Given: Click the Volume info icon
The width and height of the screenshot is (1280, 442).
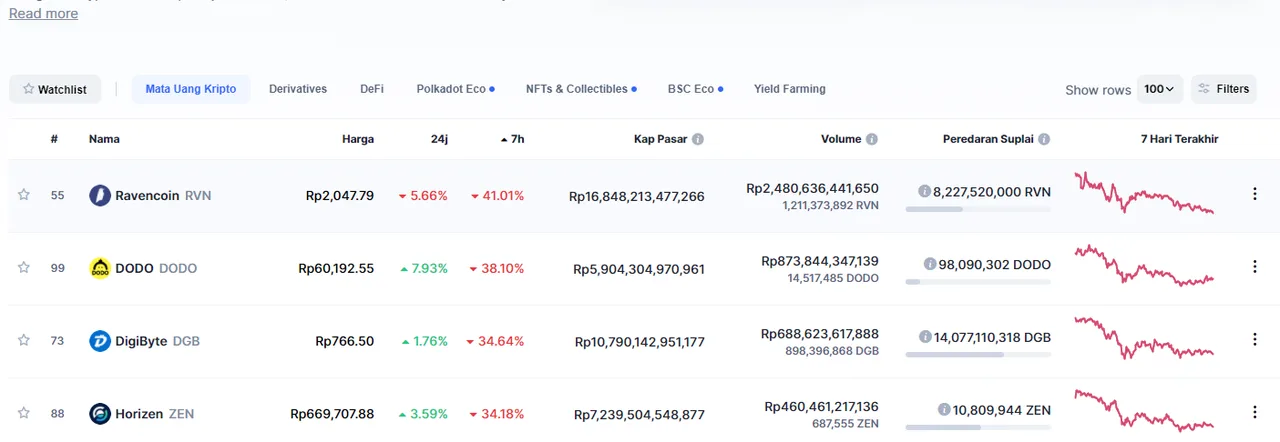Looking at the screenshot, I should point(872,139).
